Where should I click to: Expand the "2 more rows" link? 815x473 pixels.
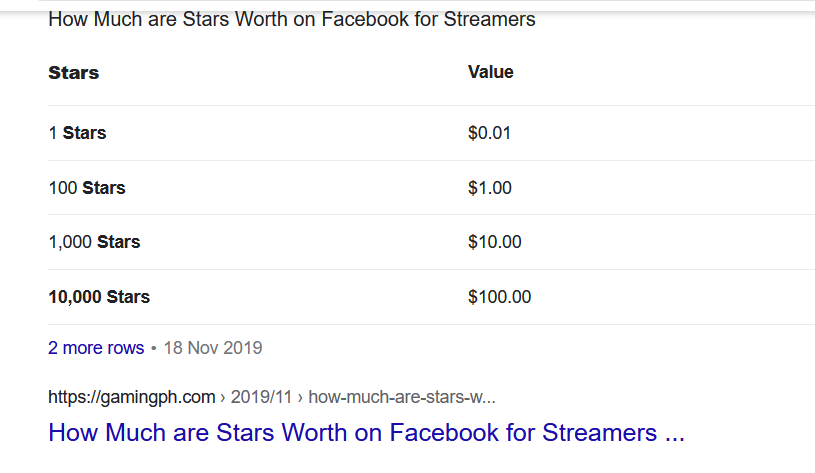point(96,348)
